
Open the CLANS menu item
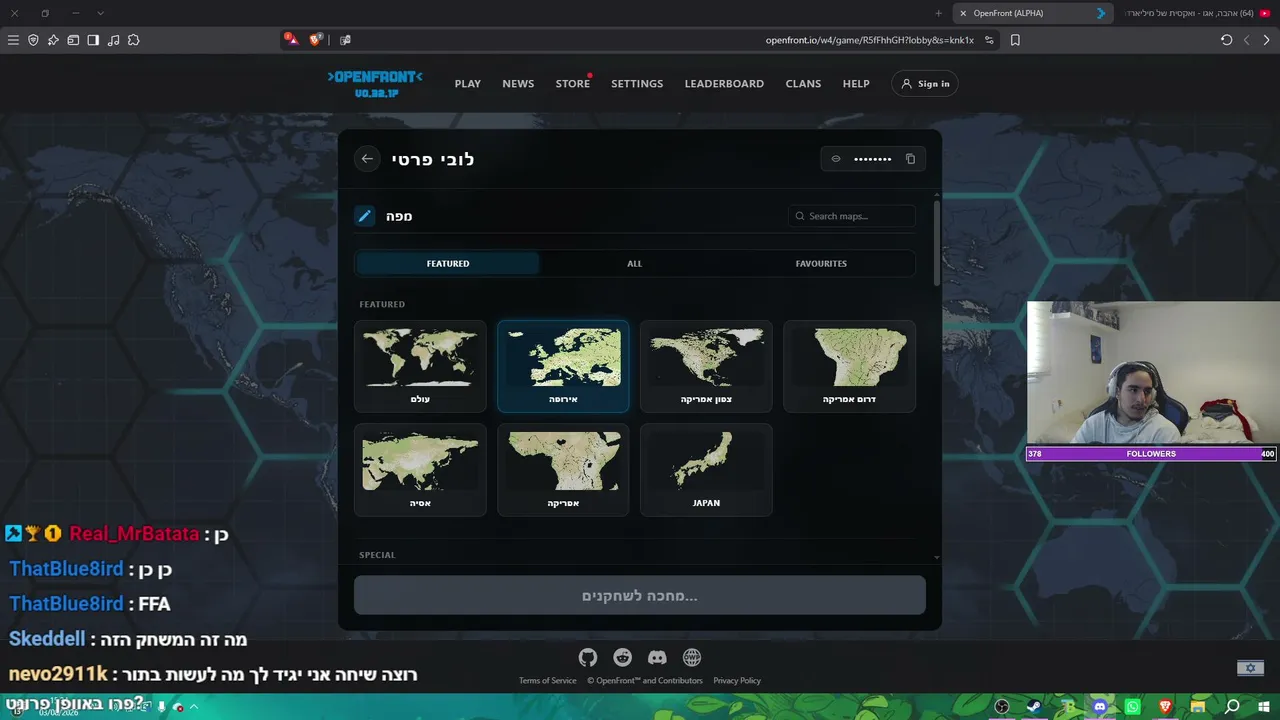pyautogui.click(x=803, y=84)
